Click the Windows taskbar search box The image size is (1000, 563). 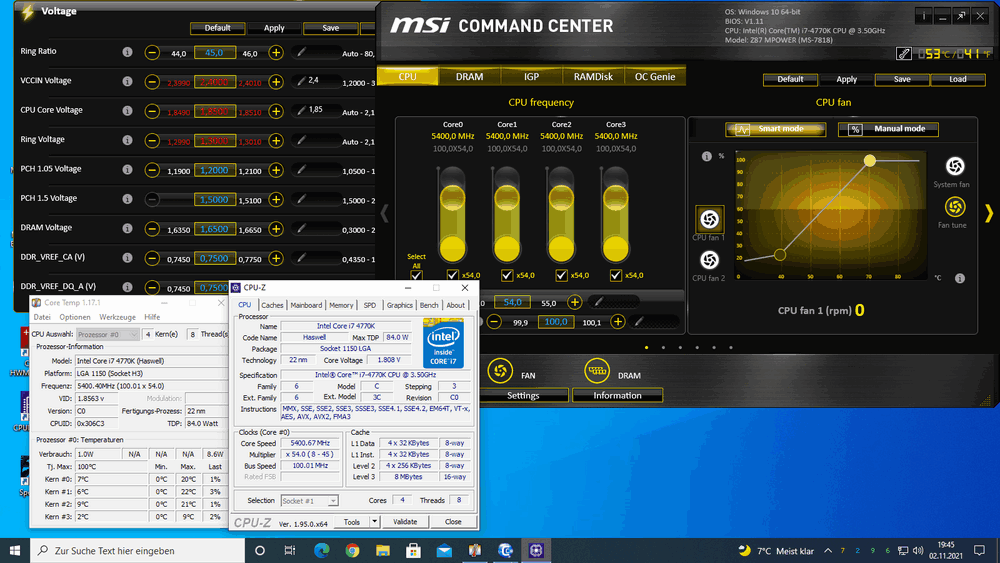point(137,550)
